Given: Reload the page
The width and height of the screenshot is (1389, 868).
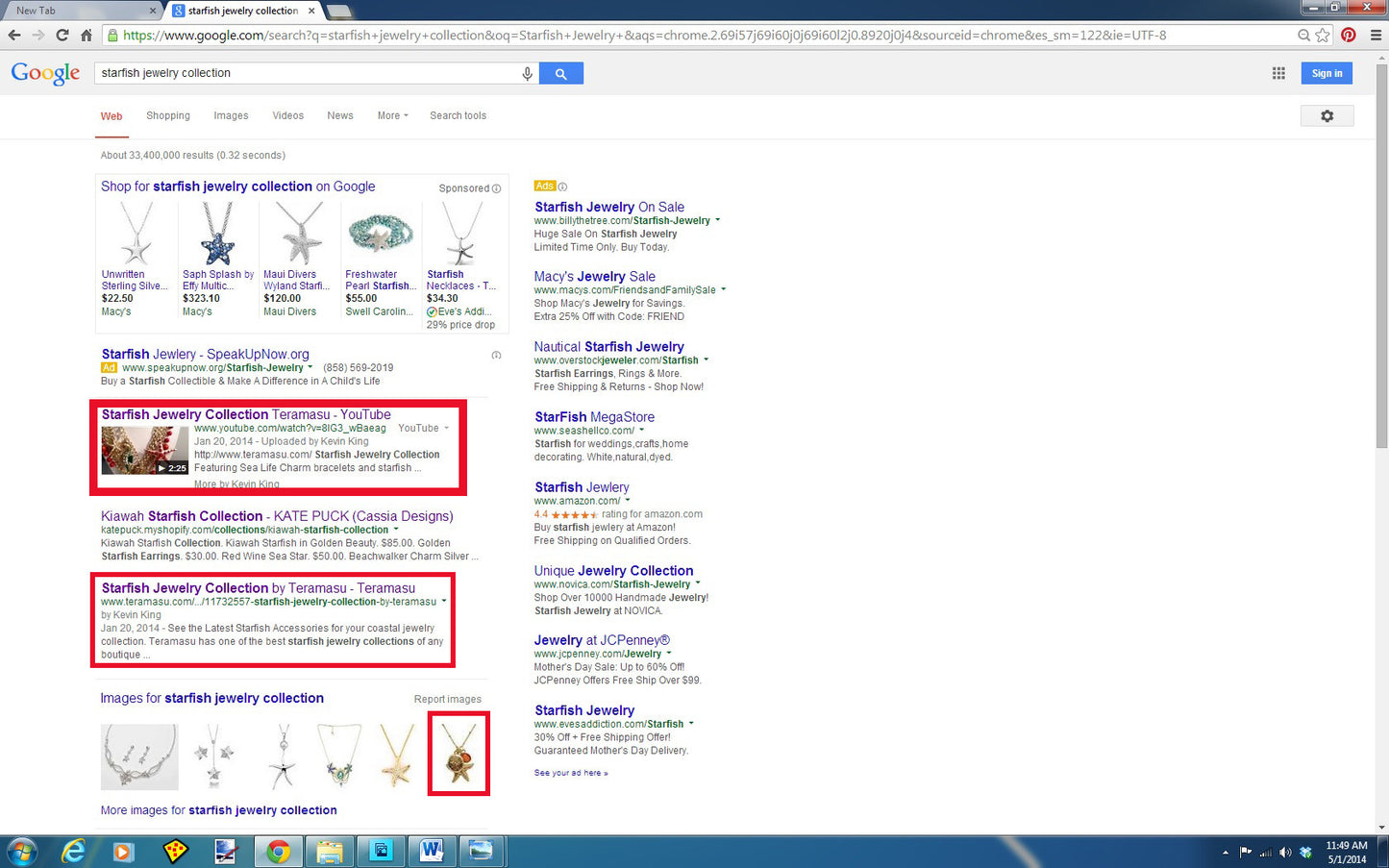Looking at the screenshot, I should pos(62,35).
